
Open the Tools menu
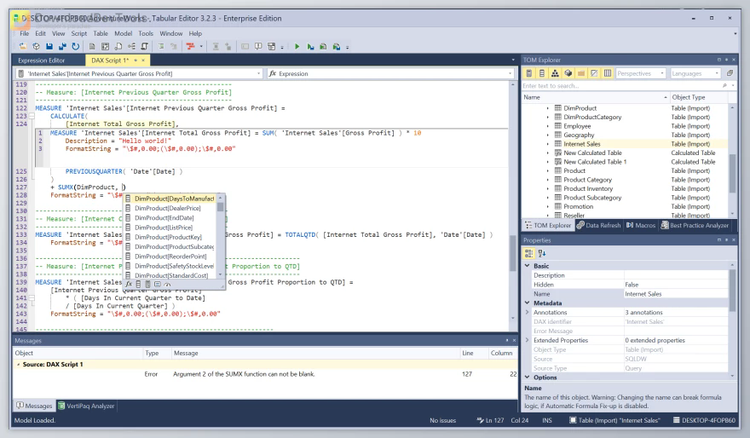coord(146,33)
